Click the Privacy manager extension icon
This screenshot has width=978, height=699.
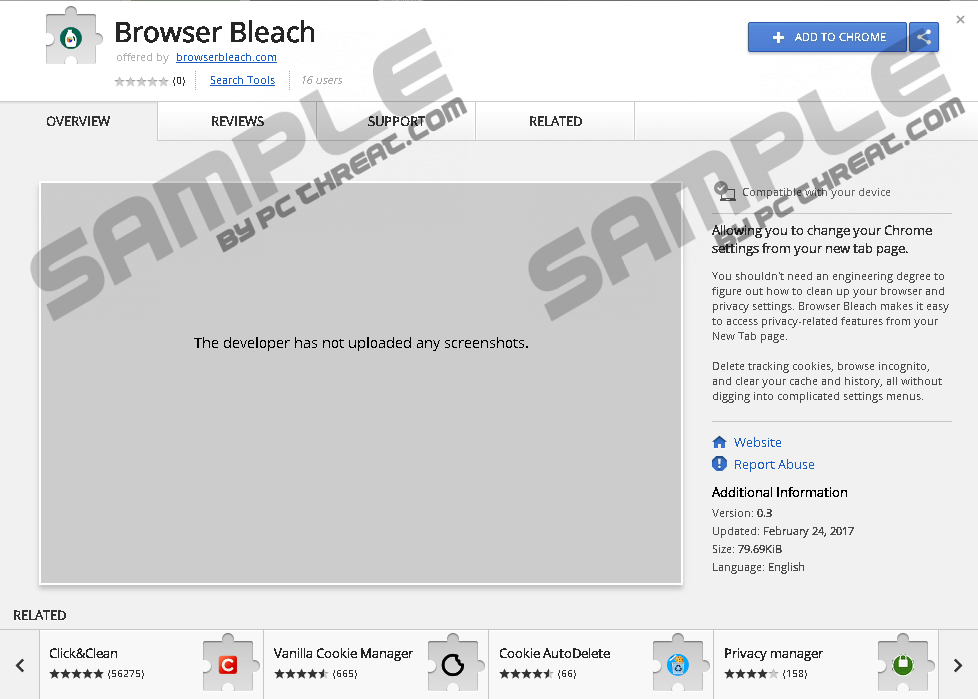coord(902,664)
